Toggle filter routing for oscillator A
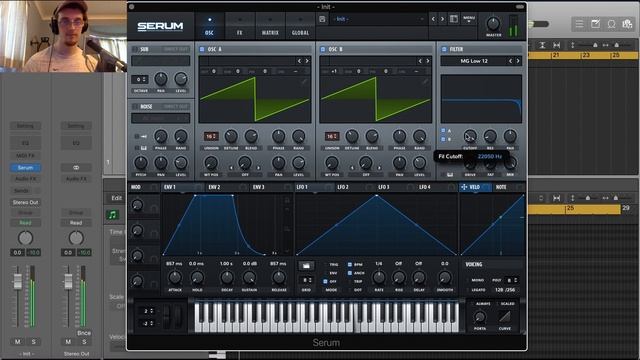Image resolution: width=640 pixels, height=360 pixels. [443, 131]
